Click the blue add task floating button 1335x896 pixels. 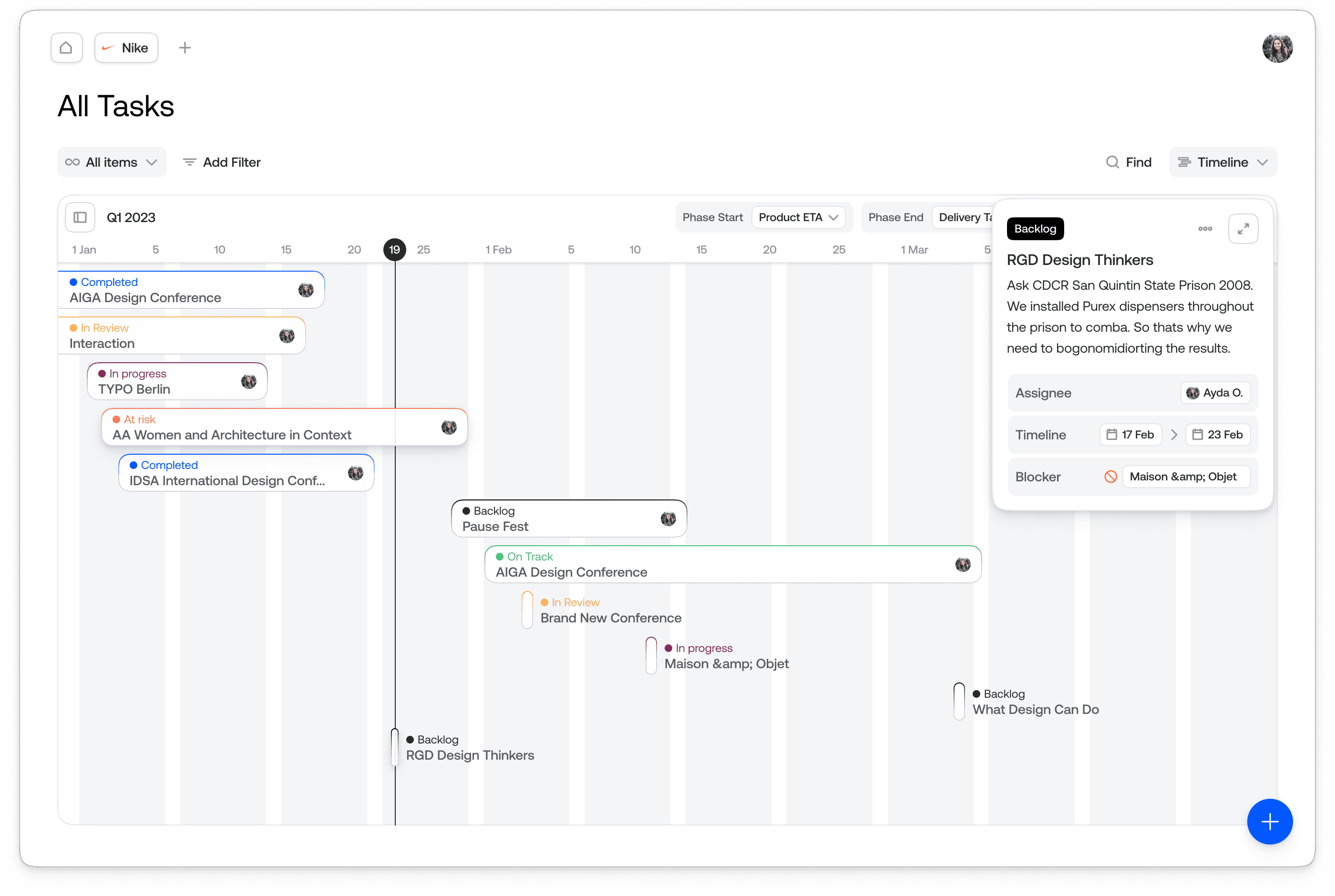coord(1269,821)
